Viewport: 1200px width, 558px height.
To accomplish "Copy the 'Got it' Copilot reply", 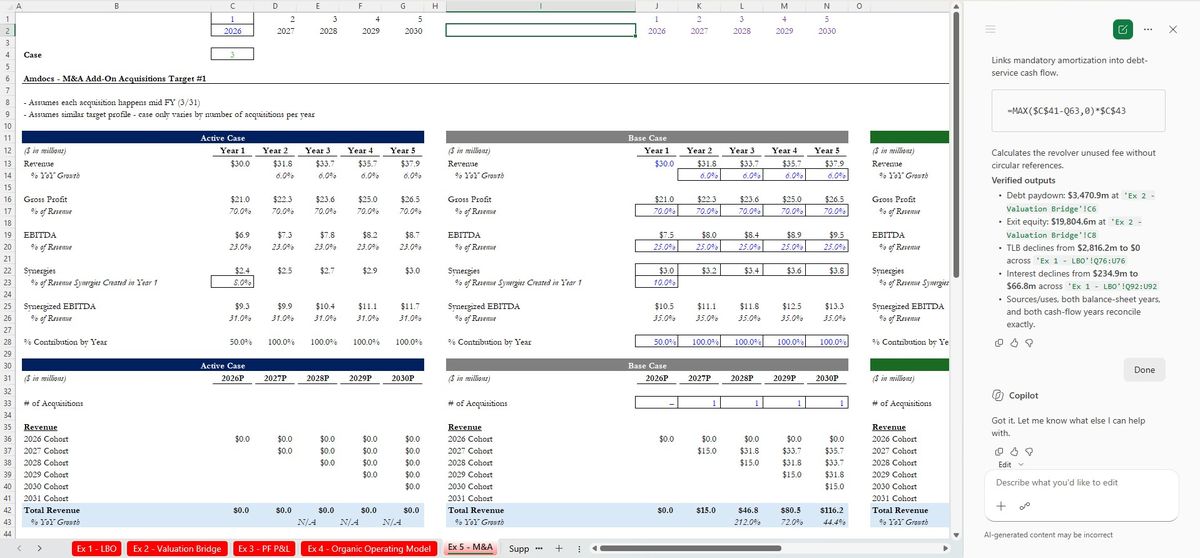I will tap(997, 451).
